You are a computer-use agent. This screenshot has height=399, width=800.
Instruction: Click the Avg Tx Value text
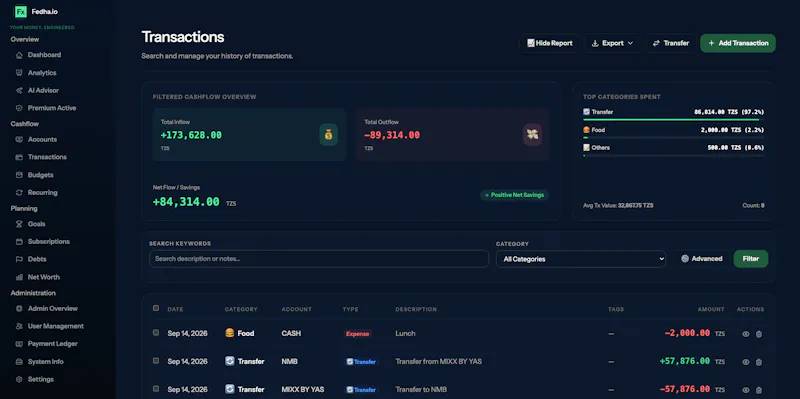pyautogui.click(x=618, y=206)
